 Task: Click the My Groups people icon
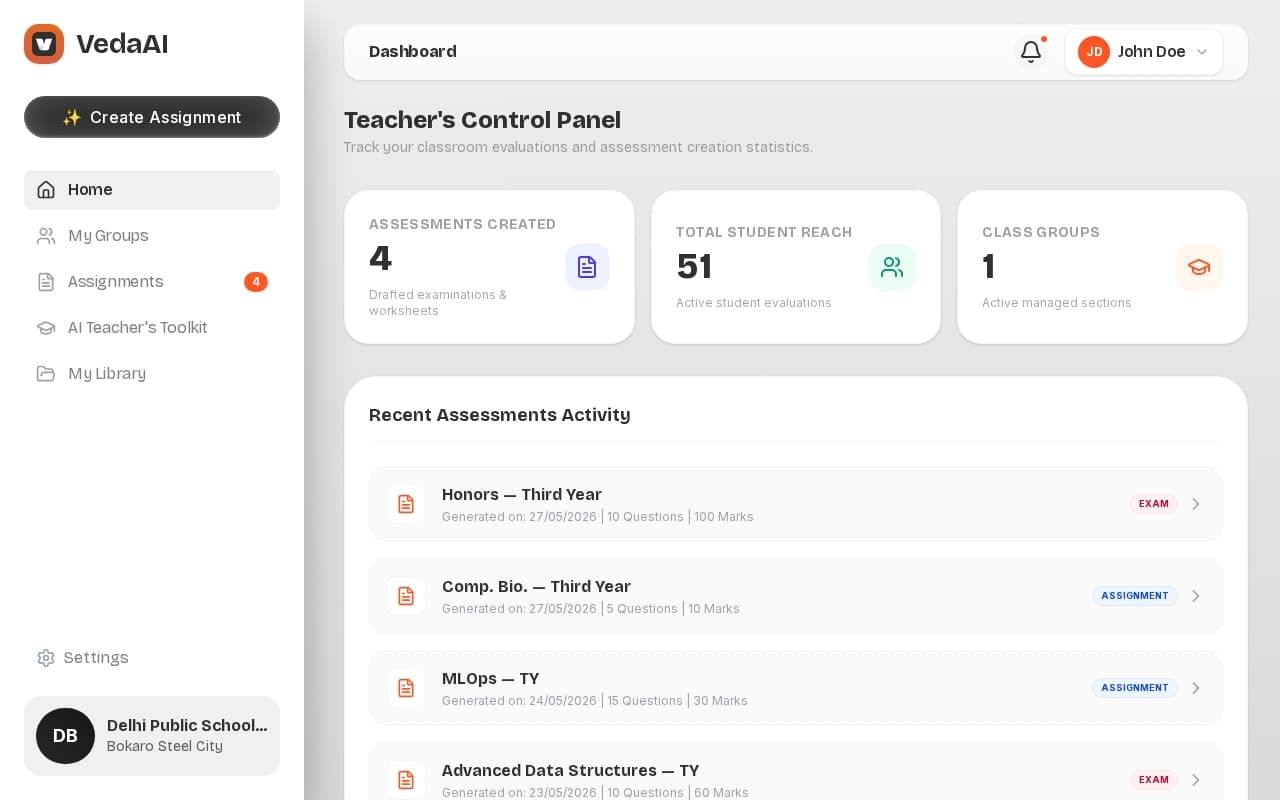tap(46, 236)
